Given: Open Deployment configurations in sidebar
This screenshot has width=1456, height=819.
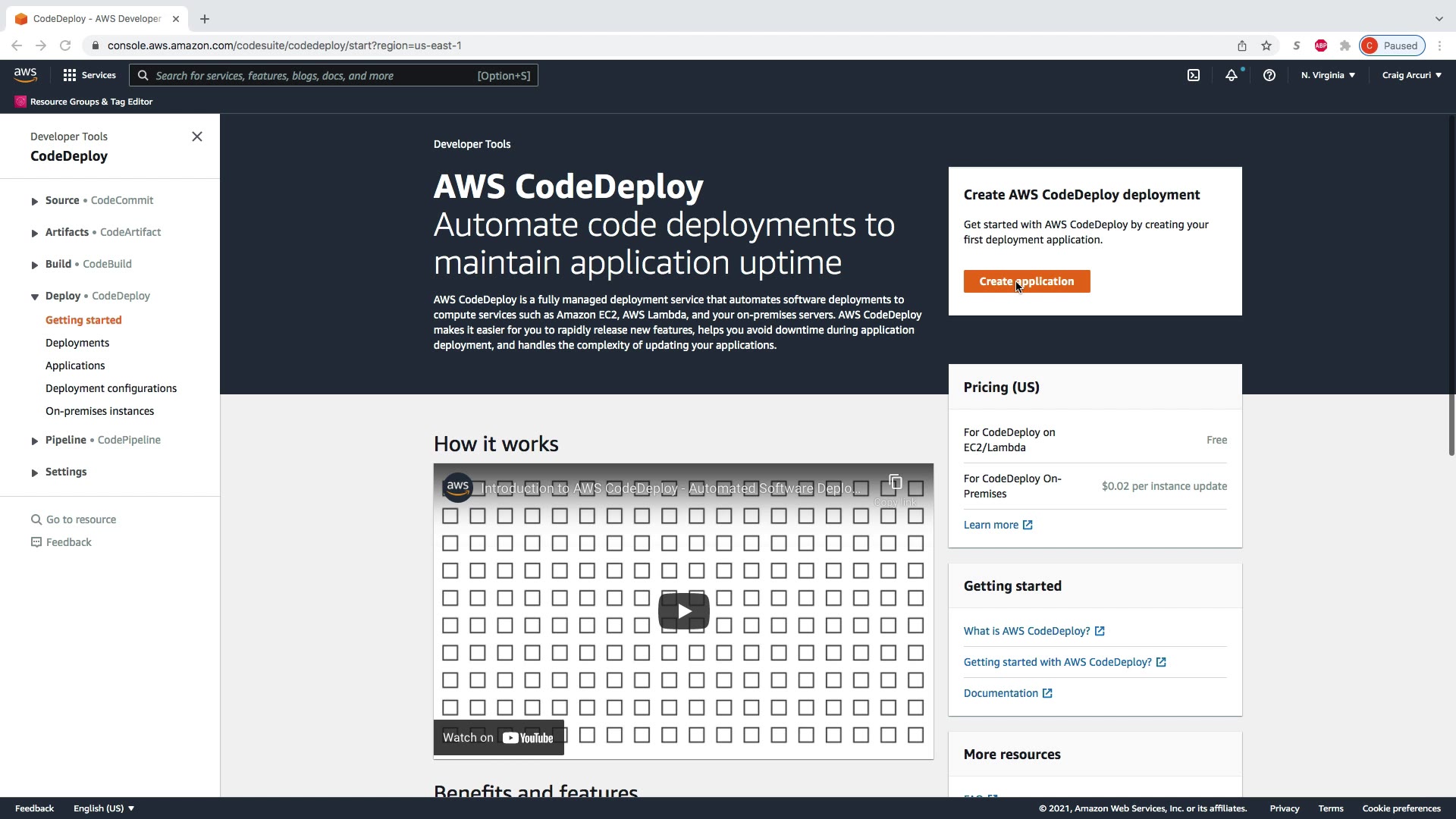Looking at the screenshot, I should click(x=111, y=388).
